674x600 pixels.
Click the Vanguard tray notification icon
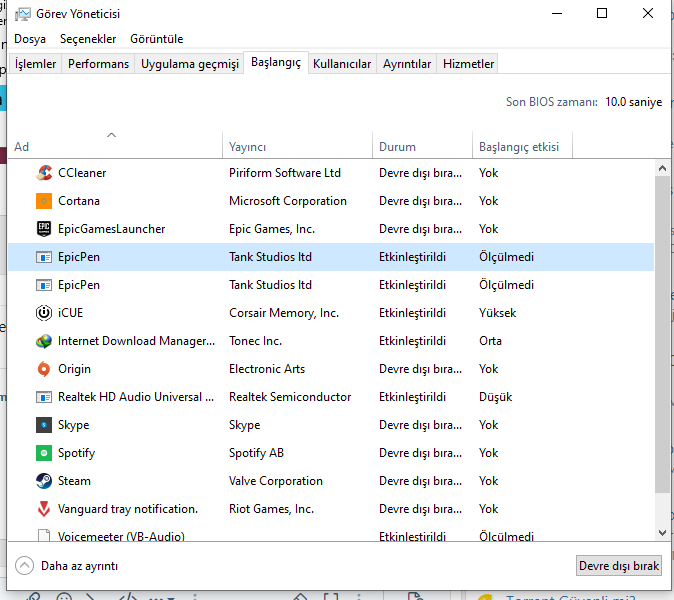tap(44, 509)
